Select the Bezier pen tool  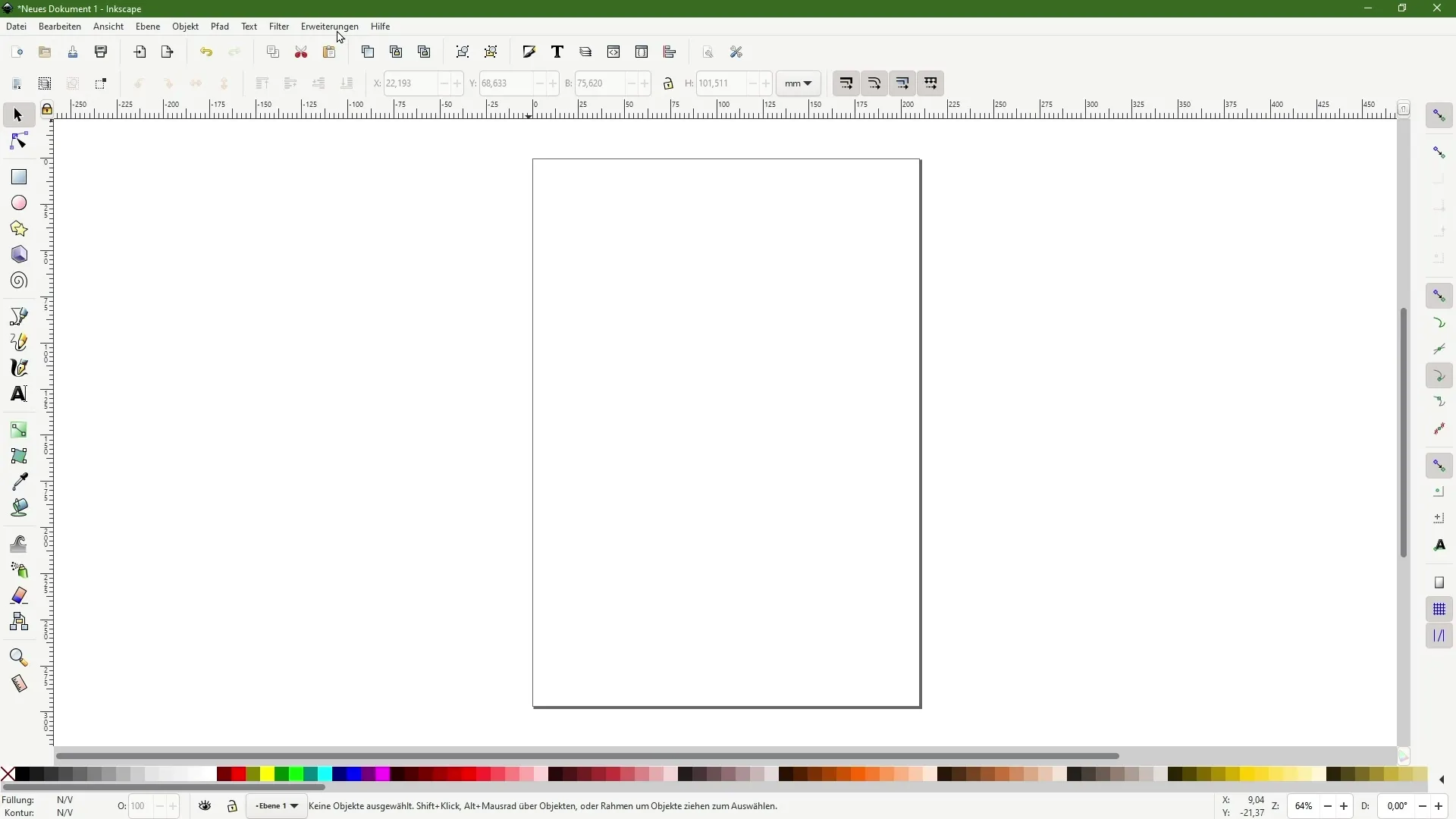pos(18,316)
